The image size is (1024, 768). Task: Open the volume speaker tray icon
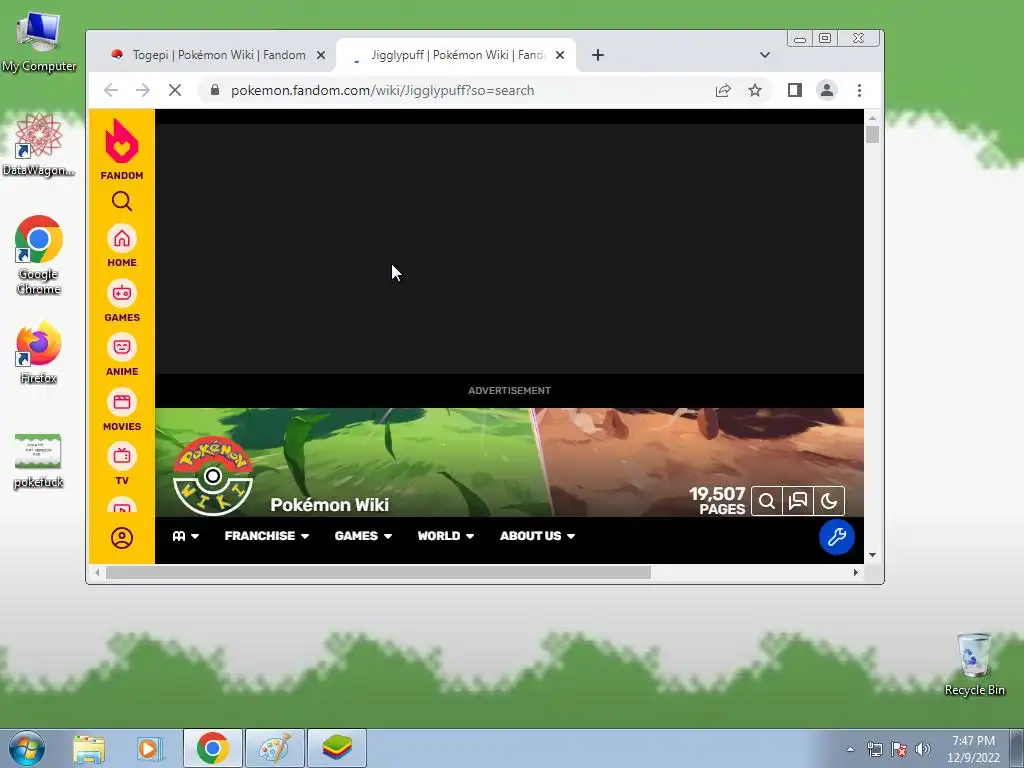click(923, 749)
